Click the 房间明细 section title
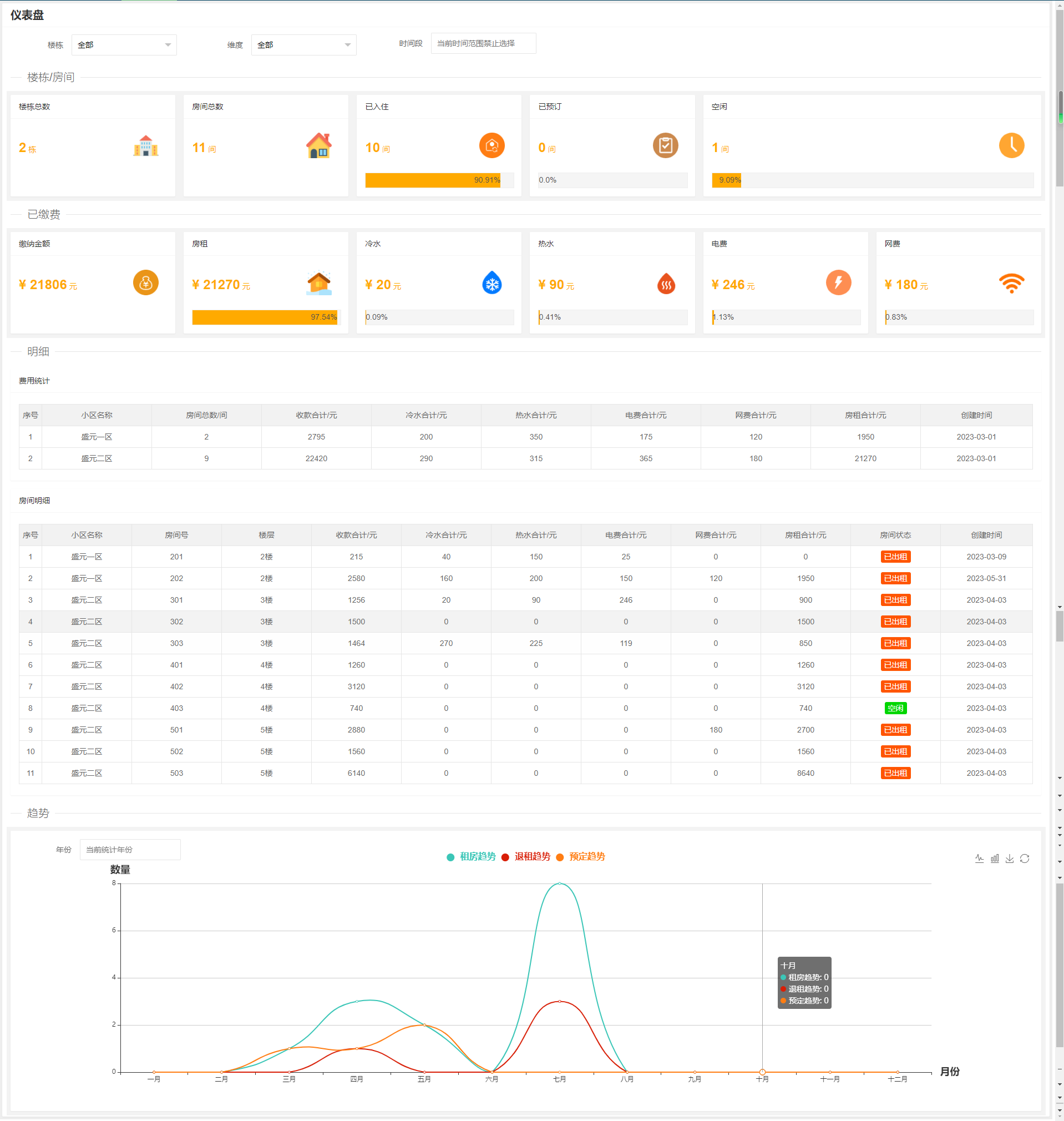 point(34,501)
